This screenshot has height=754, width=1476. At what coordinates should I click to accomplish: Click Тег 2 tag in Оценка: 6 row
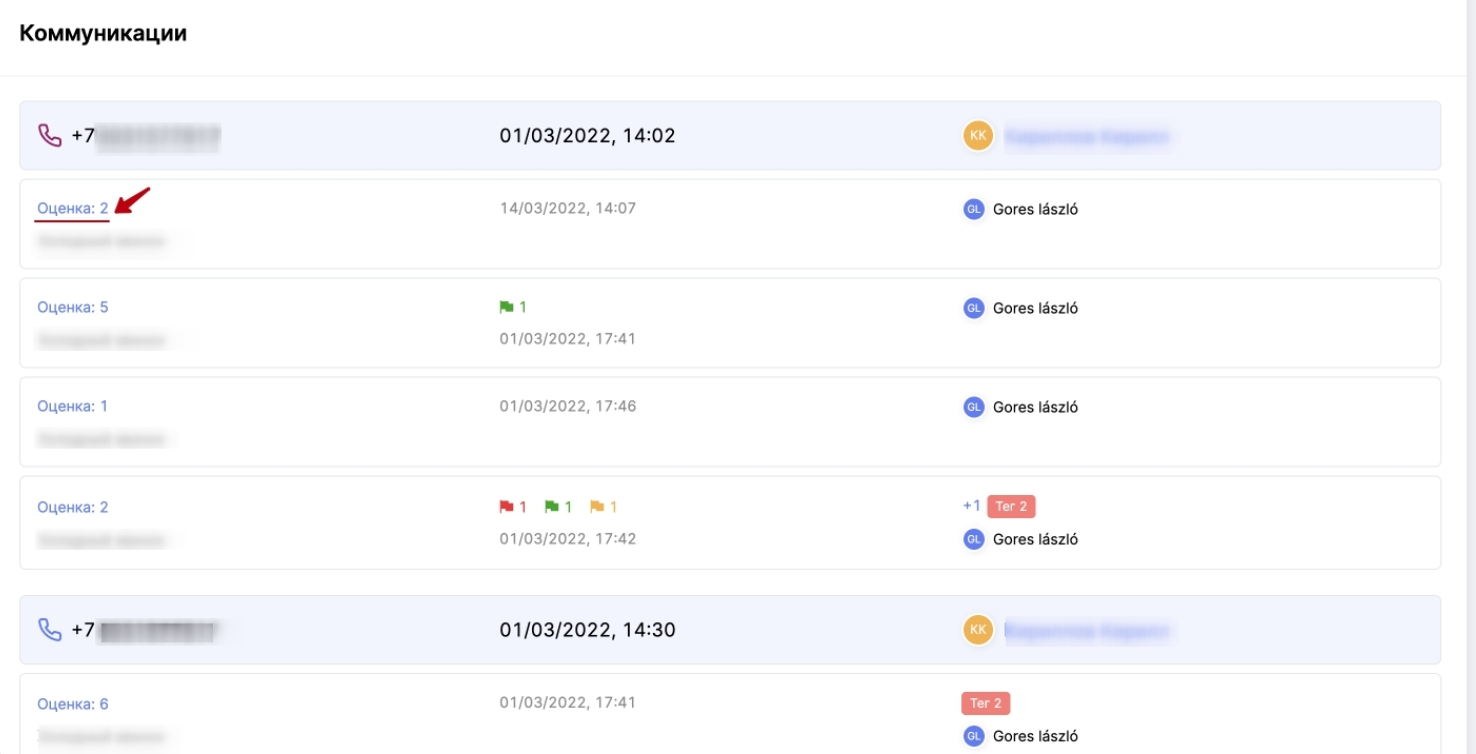pos(985,703)
